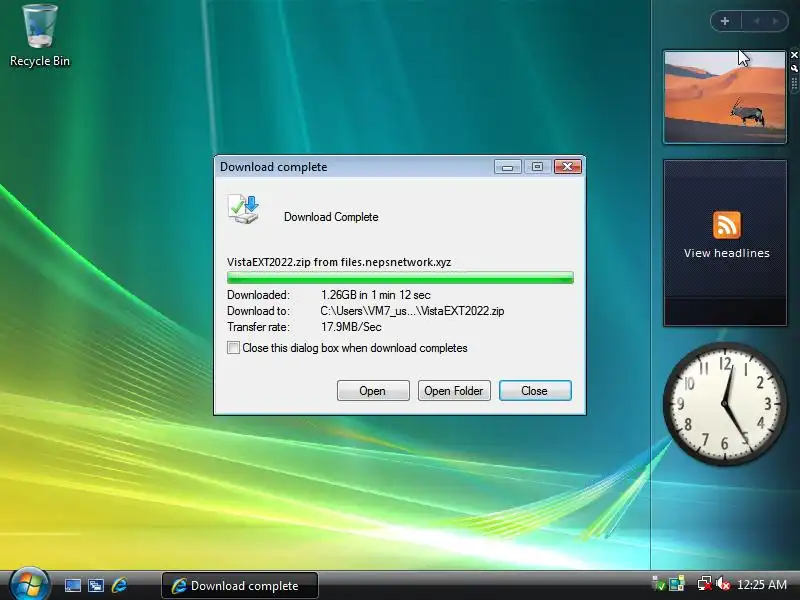This screenshot has width=800, height=600.
Task: Click the '1.26GB in 1 min 12 sec' value
Action: (x=376, y=295)
